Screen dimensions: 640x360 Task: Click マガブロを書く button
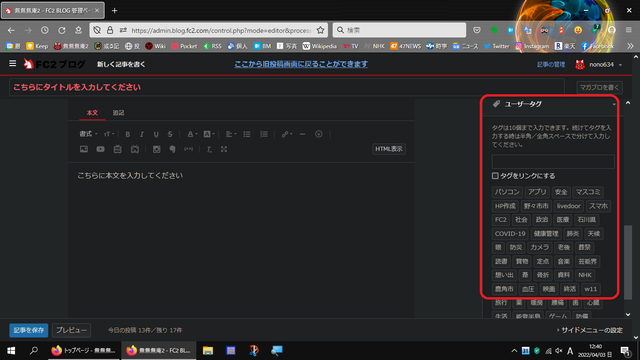tap(600, 87)
